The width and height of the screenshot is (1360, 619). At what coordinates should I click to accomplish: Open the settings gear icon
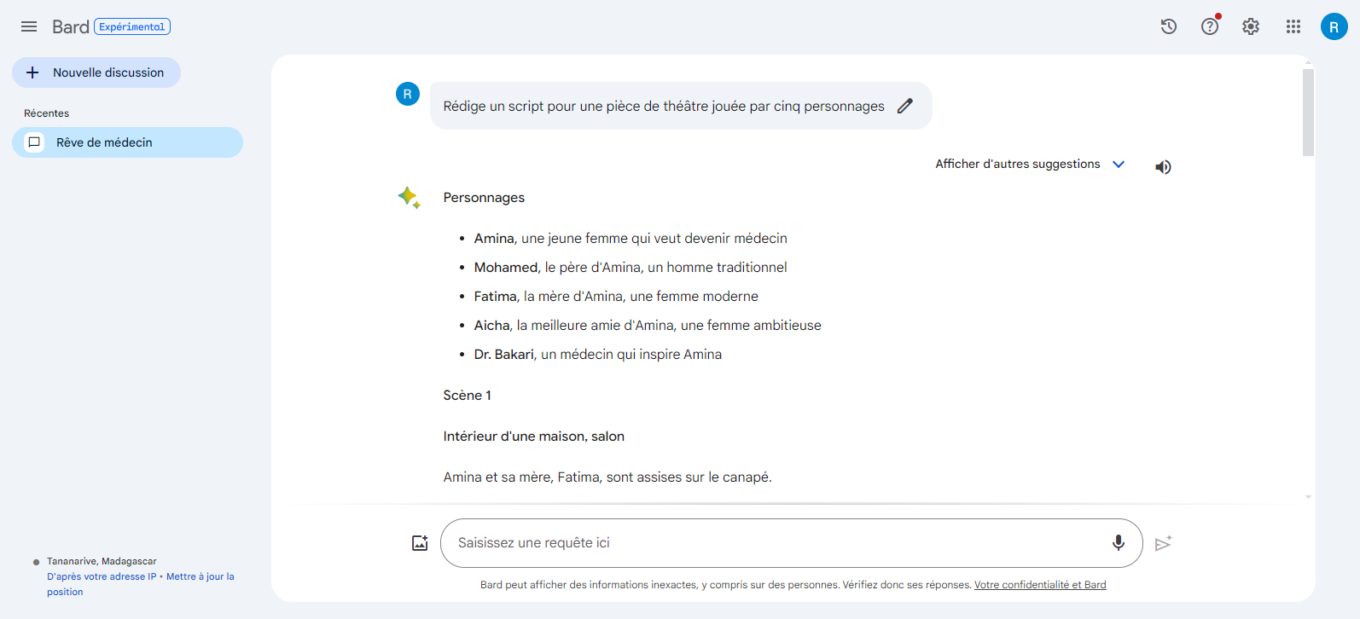[1251, 27]
